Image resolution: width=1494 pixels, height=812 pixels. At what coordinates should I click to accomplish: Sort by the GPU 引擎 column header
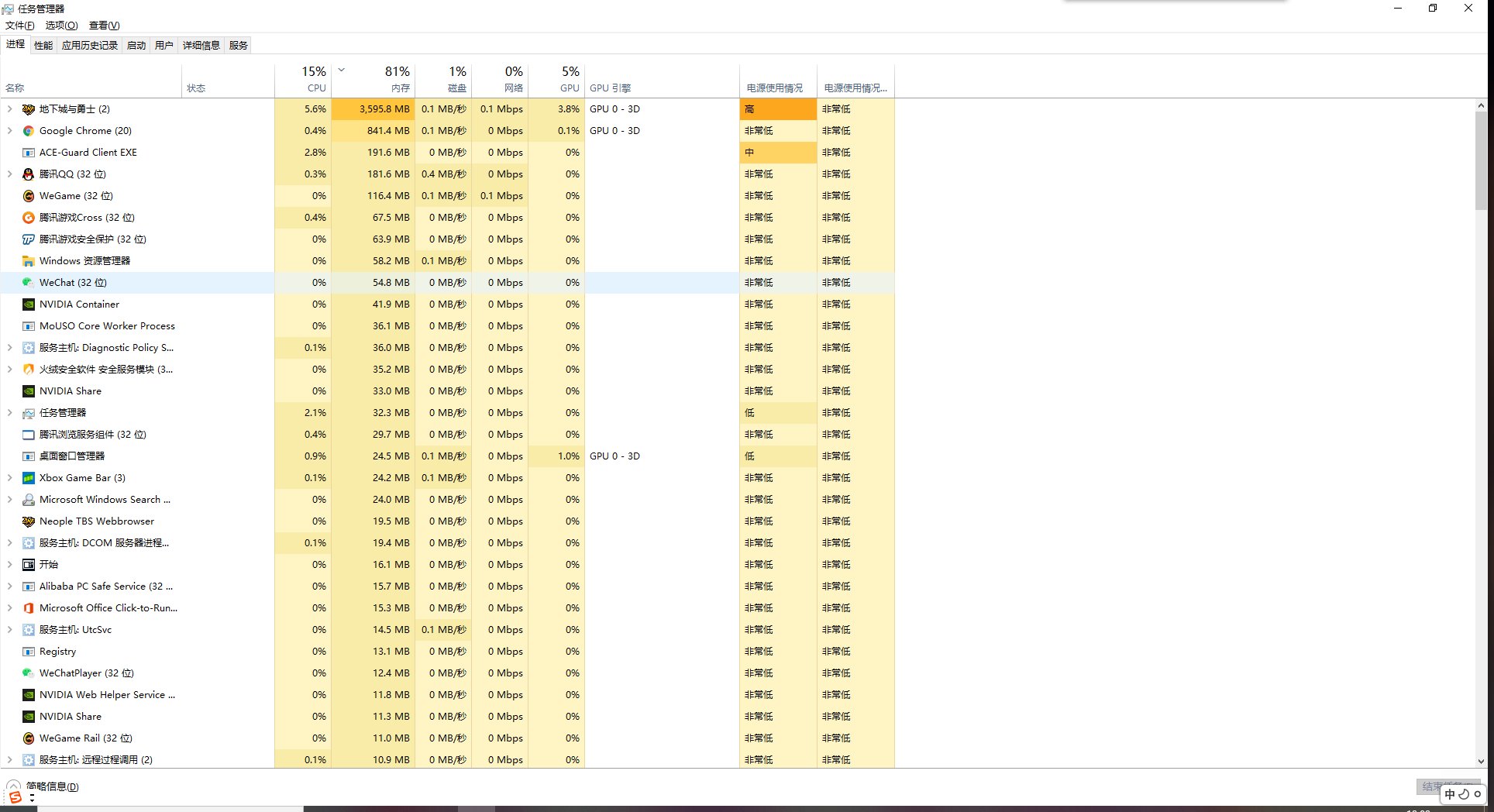(662, 80)
